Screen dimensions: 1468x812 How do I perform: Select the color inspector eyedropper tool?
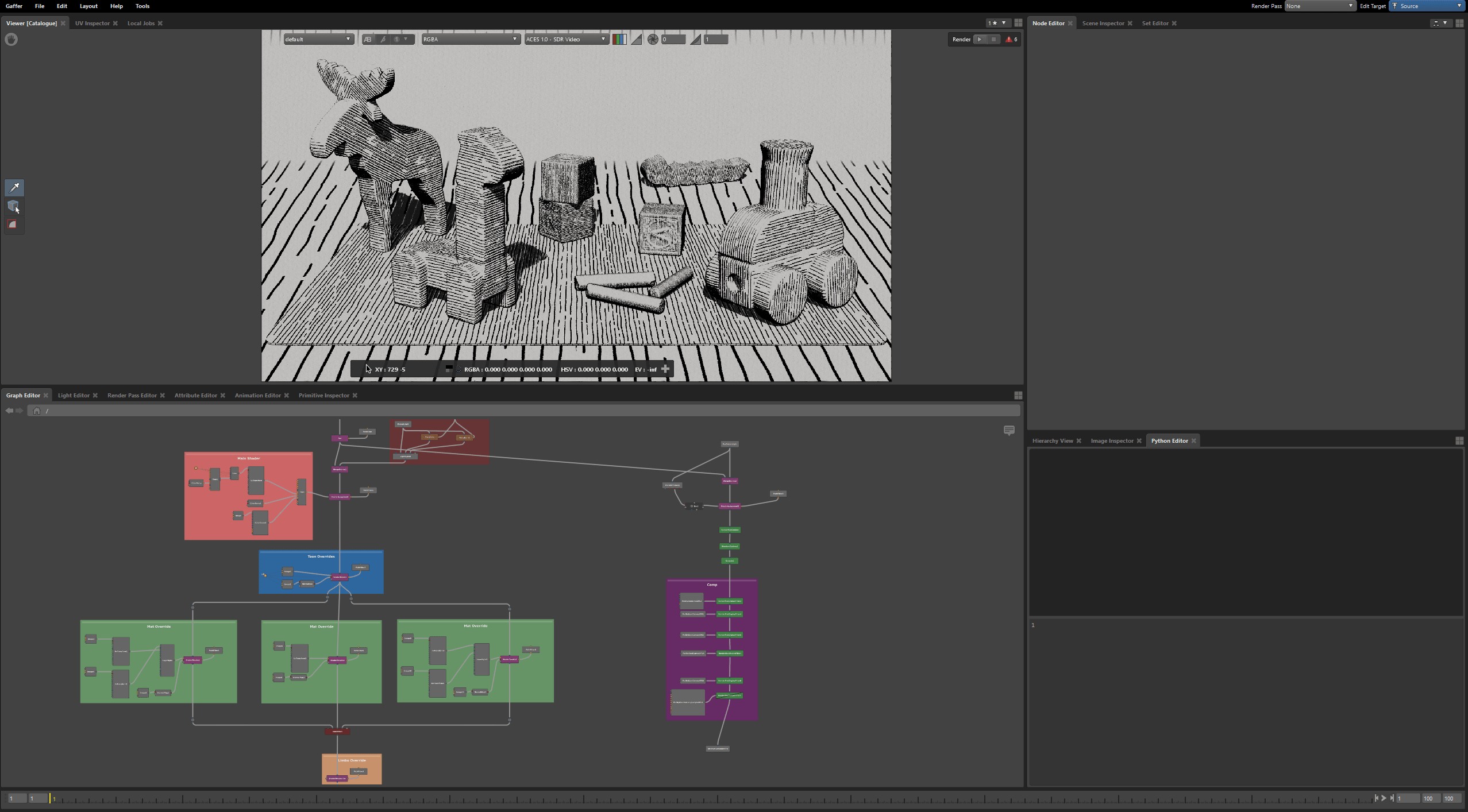tap(14, 187)
